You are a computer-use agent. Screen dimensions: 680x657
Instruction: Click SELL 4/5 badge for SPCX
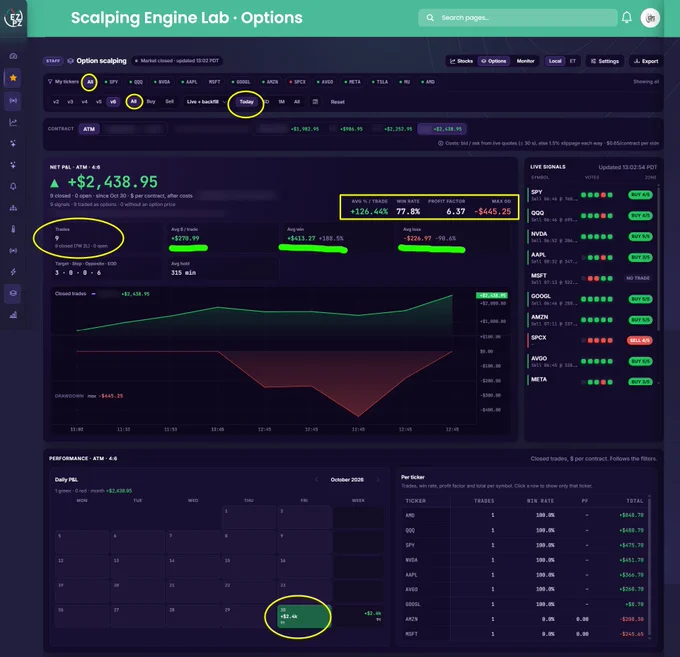click(640, 340)
